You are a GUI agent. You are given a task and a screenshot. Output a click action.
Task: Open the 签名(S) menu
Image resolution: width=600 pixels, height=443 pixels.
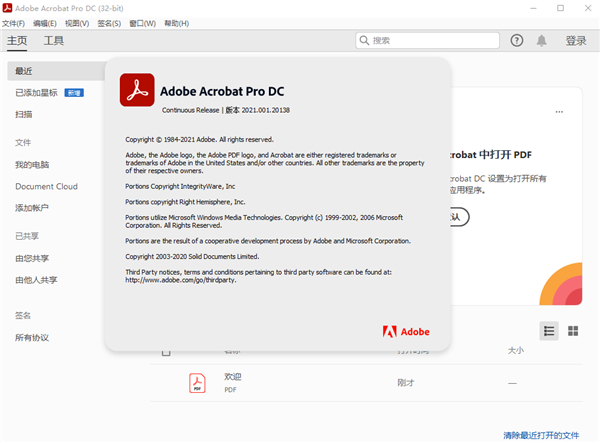[x=109, y=23]
